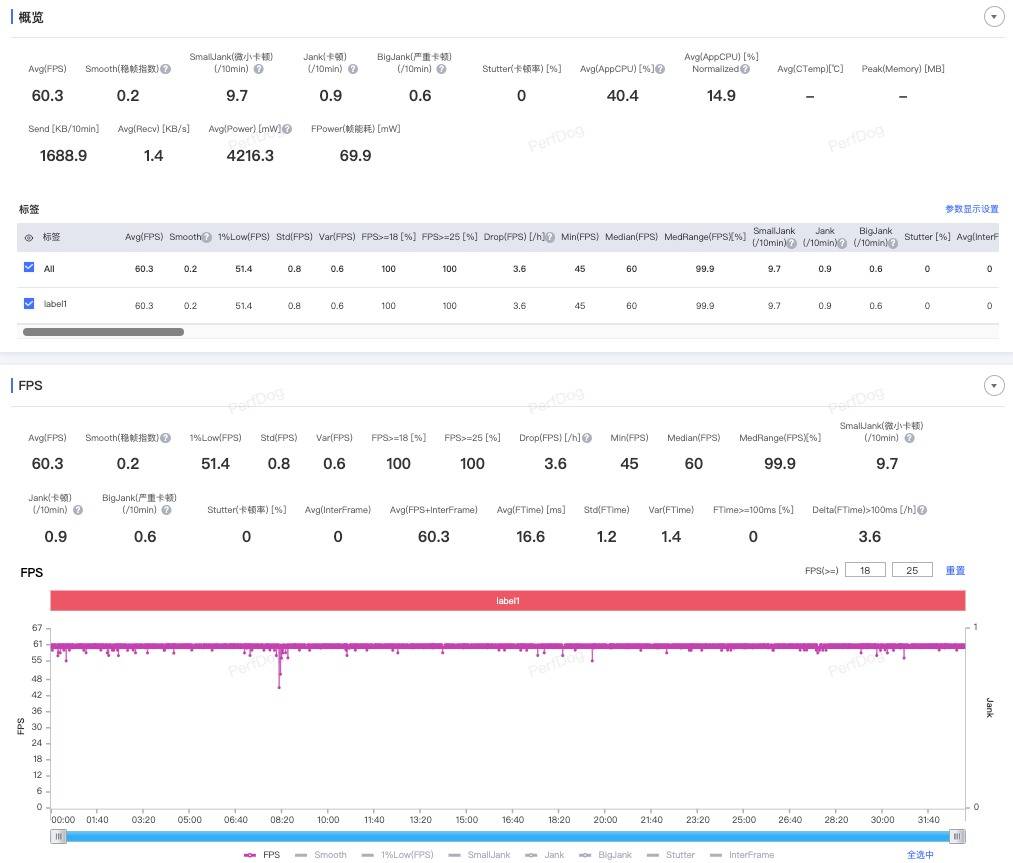
Task: Uncheck the All row checkbox
Action: click(x=29, y=268)
